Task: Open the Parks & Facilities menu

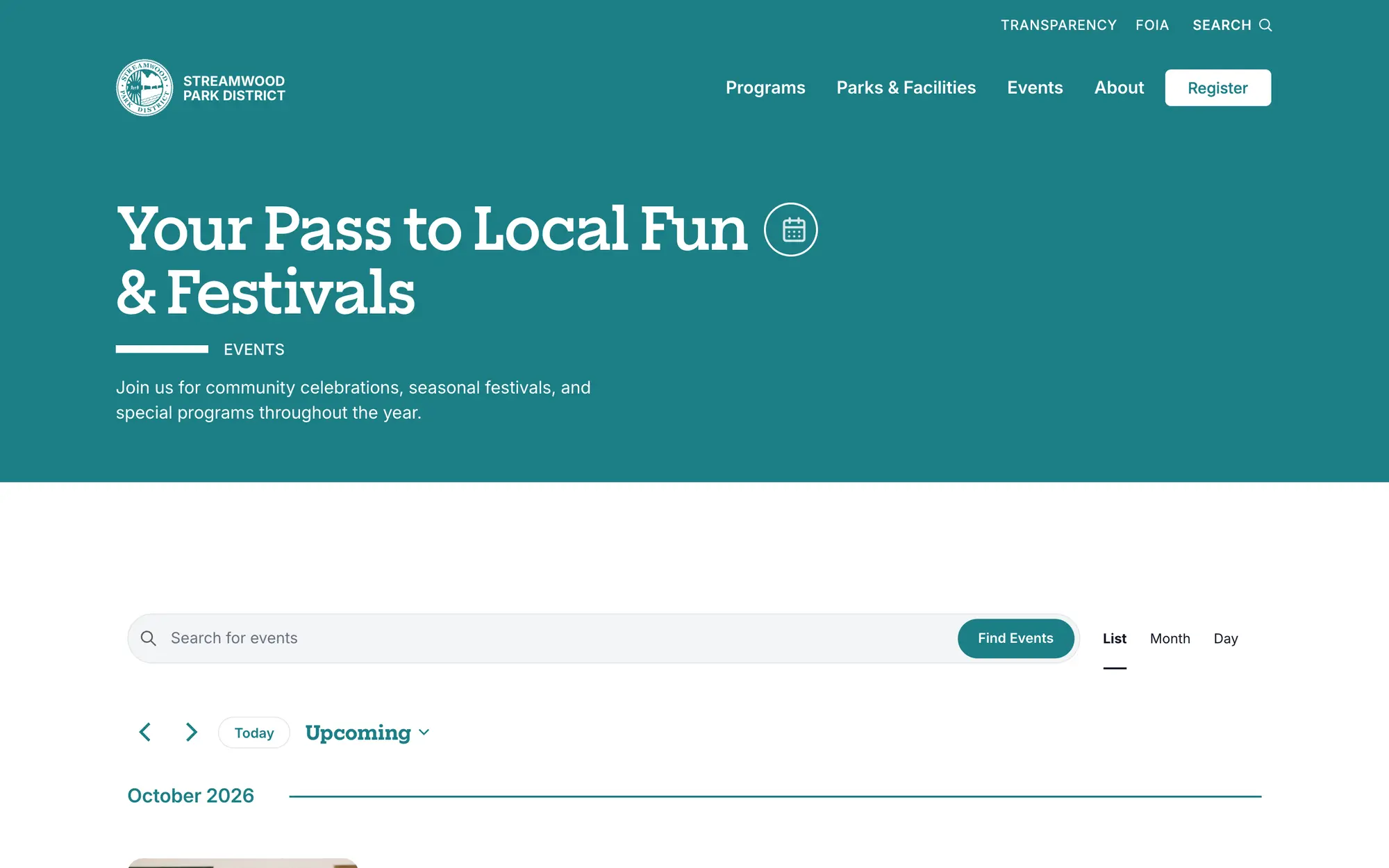Action: coord(906,87)
